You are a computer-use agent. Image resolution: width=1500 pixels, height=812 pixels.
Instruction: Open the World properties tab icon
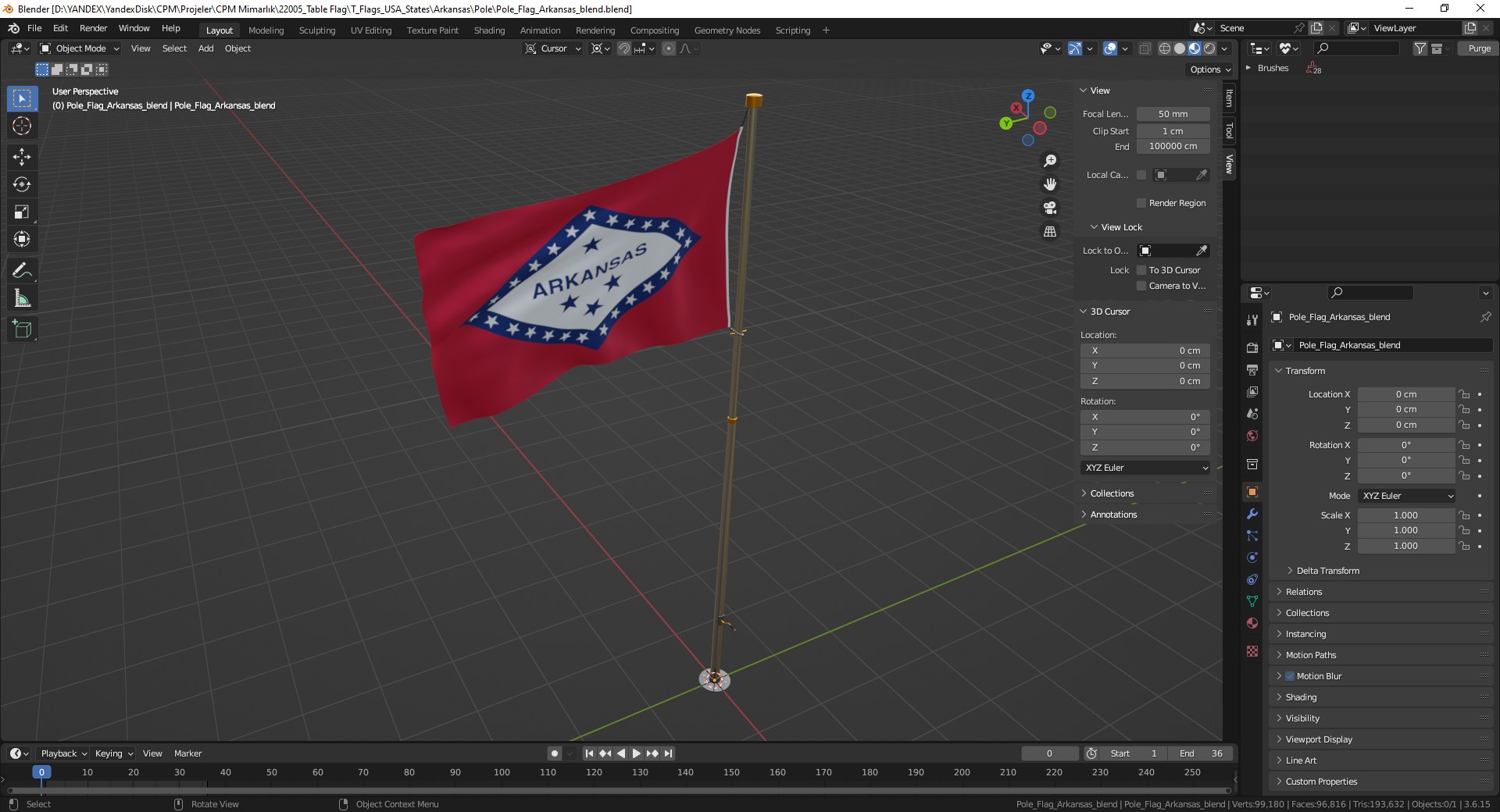point(1252,436)
